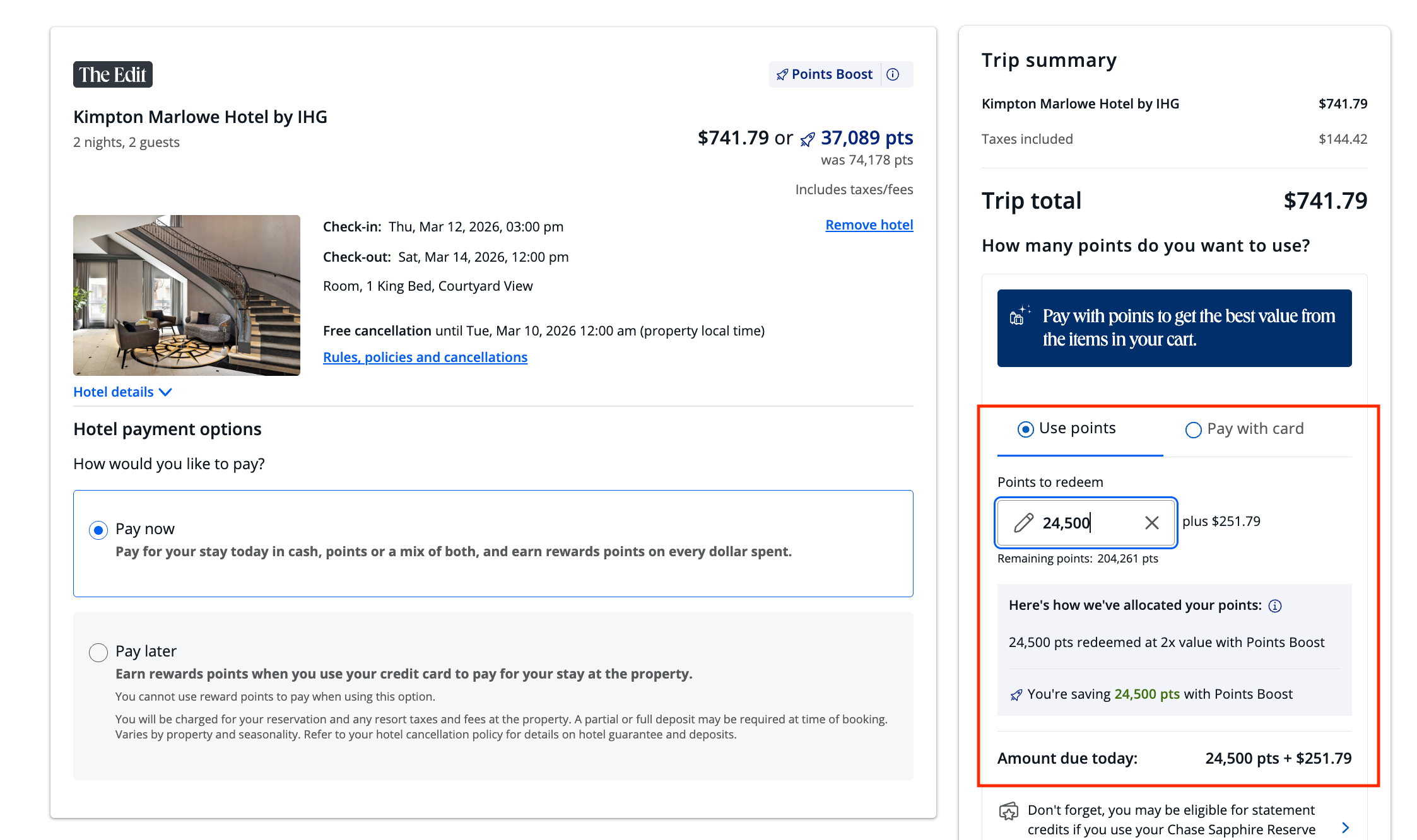
Task: Click the 37,089 pts price text
Action: [867, 138]
